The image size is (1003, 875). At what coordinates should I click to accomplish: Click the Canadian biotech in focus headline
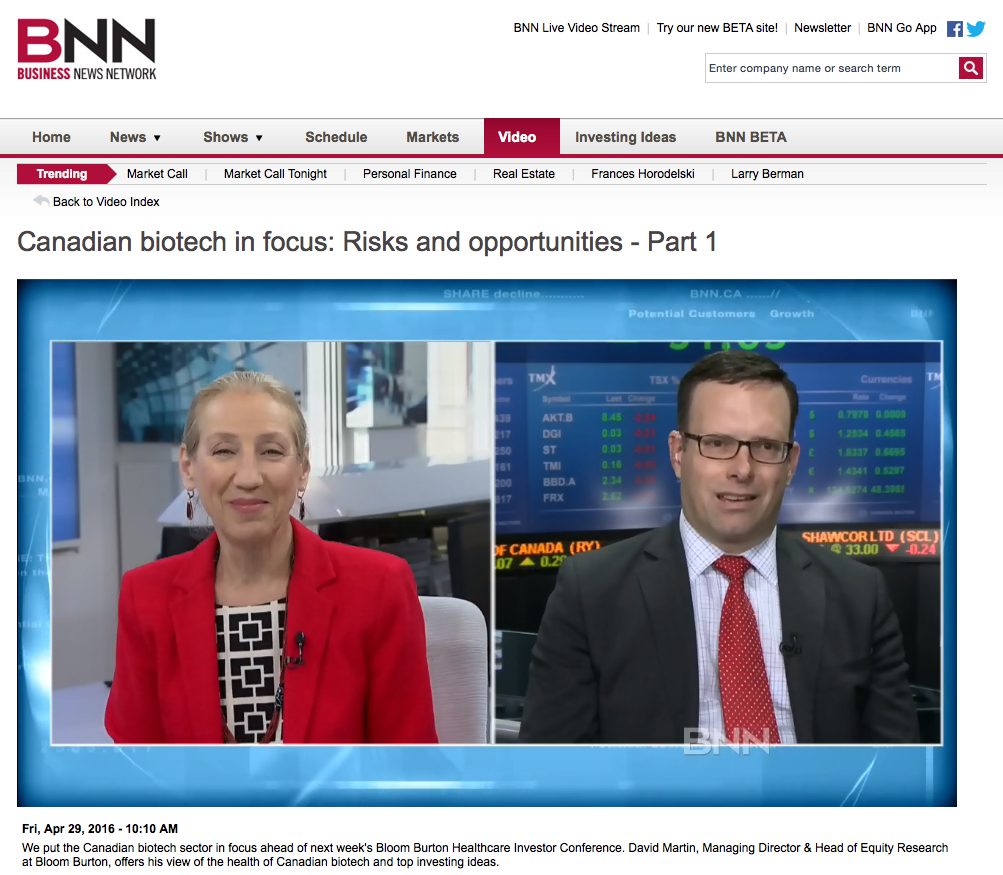367,242
